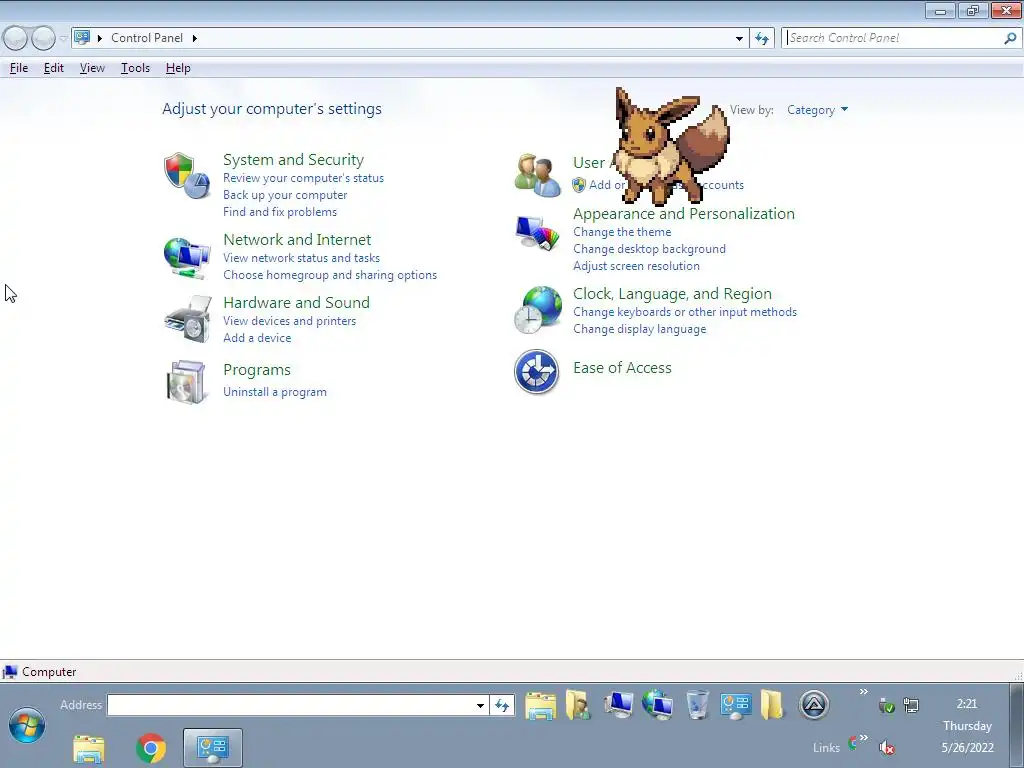Click the Control Panel breadcrumb label

coord(147,38)
